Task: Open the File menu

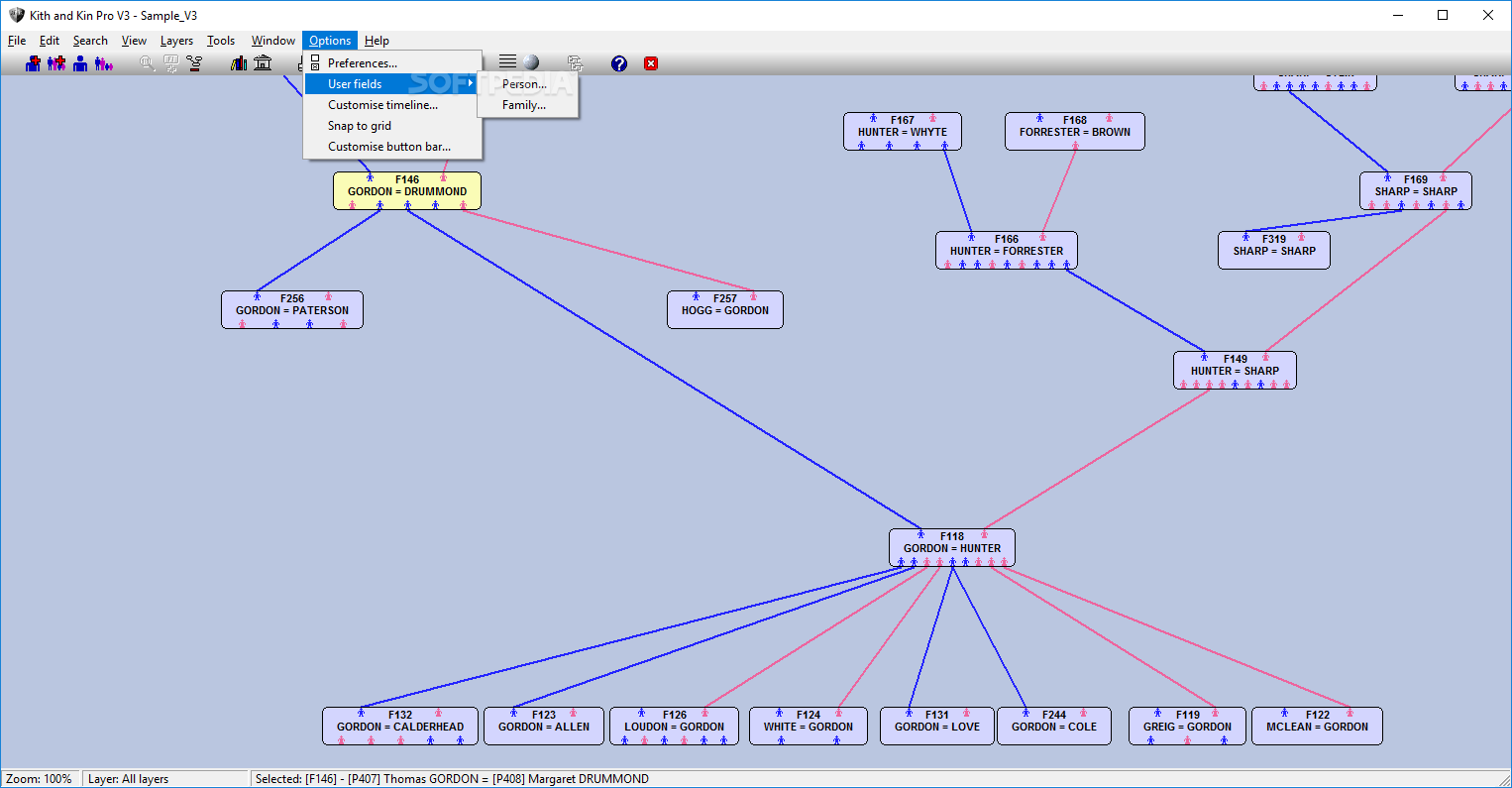Action: coord(17,41)
